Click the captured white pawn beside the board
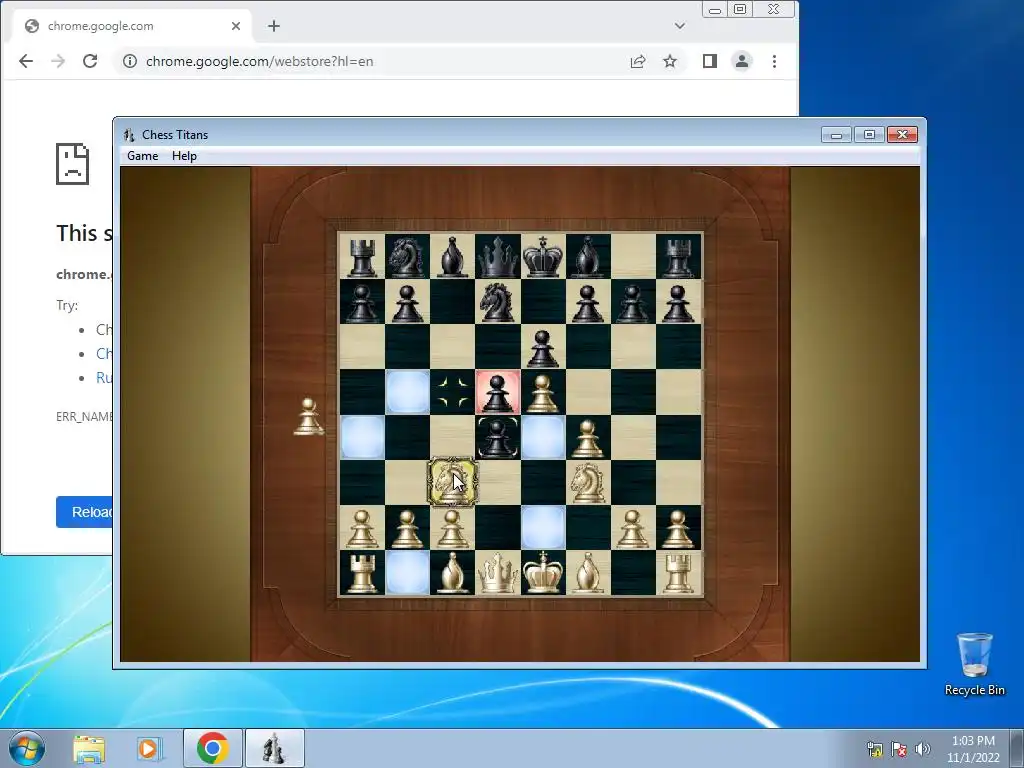The image size is (1024, 768). 308,417
